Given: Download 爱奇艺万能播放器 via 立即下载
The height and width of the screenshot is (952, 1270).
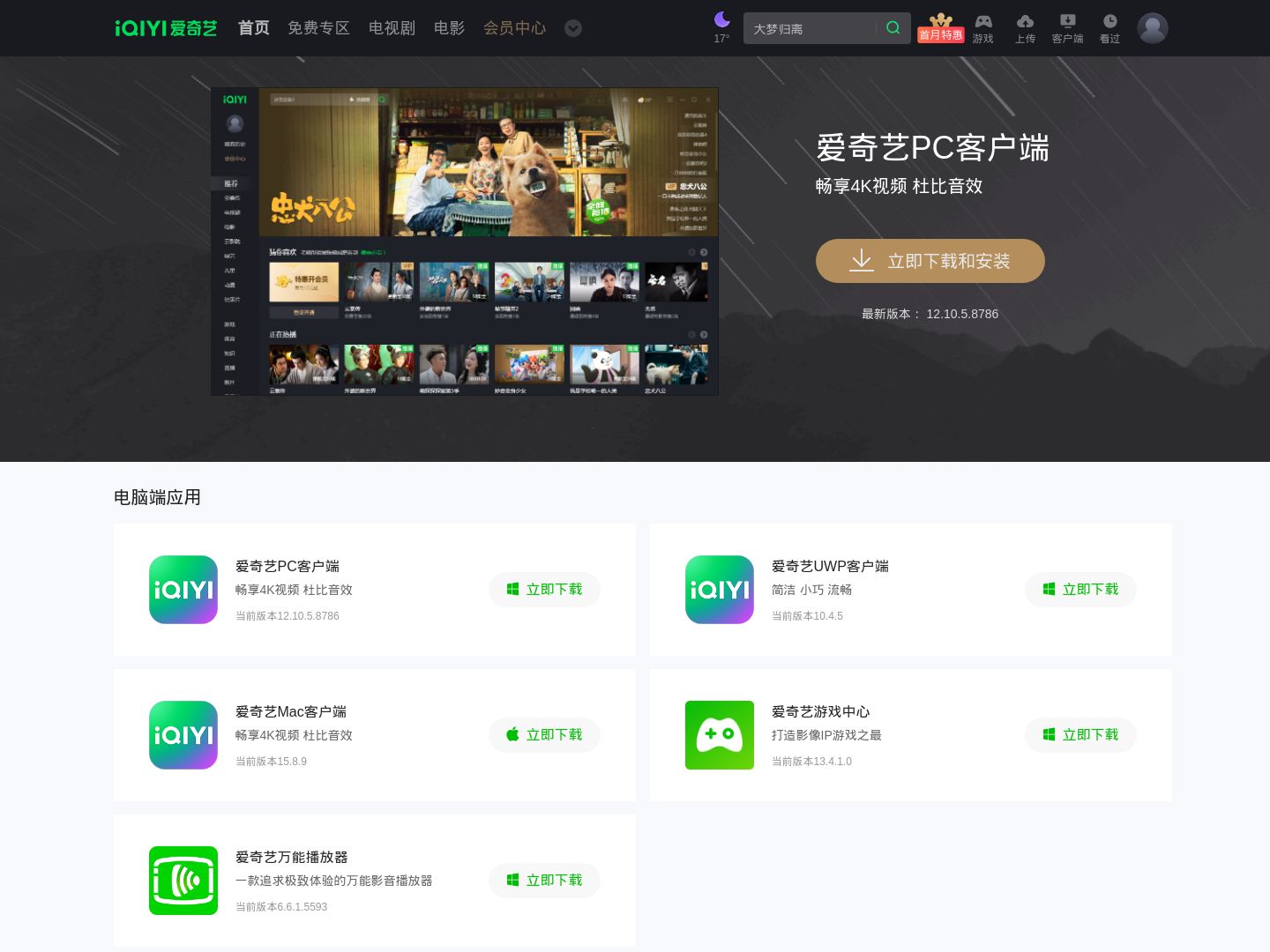Looking at the screenshot, I should 544,881.
